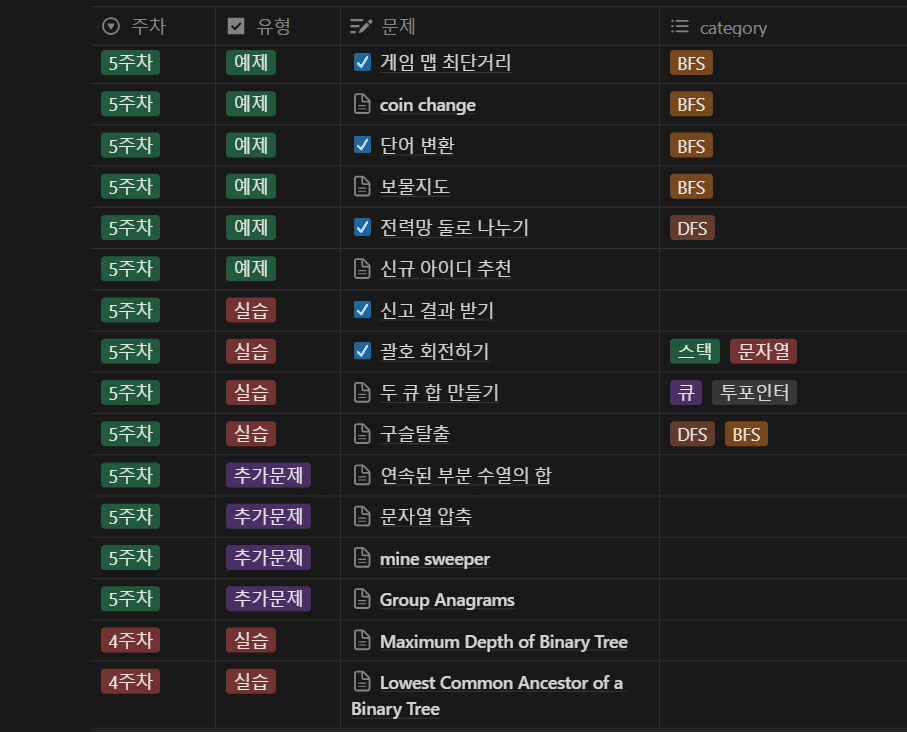Open the mine sweeper page
This screenshot has height=732, width=907.
click(434, 558)
